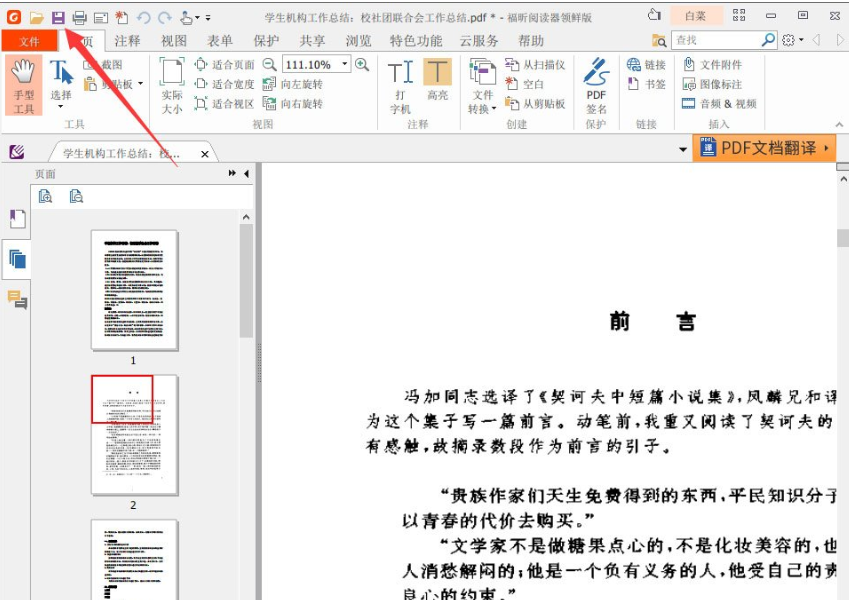This screenshot has width=849, height=600.
Task: Click the zoom-in magnifier beside zoom percentage
Action: pos(362,64)
